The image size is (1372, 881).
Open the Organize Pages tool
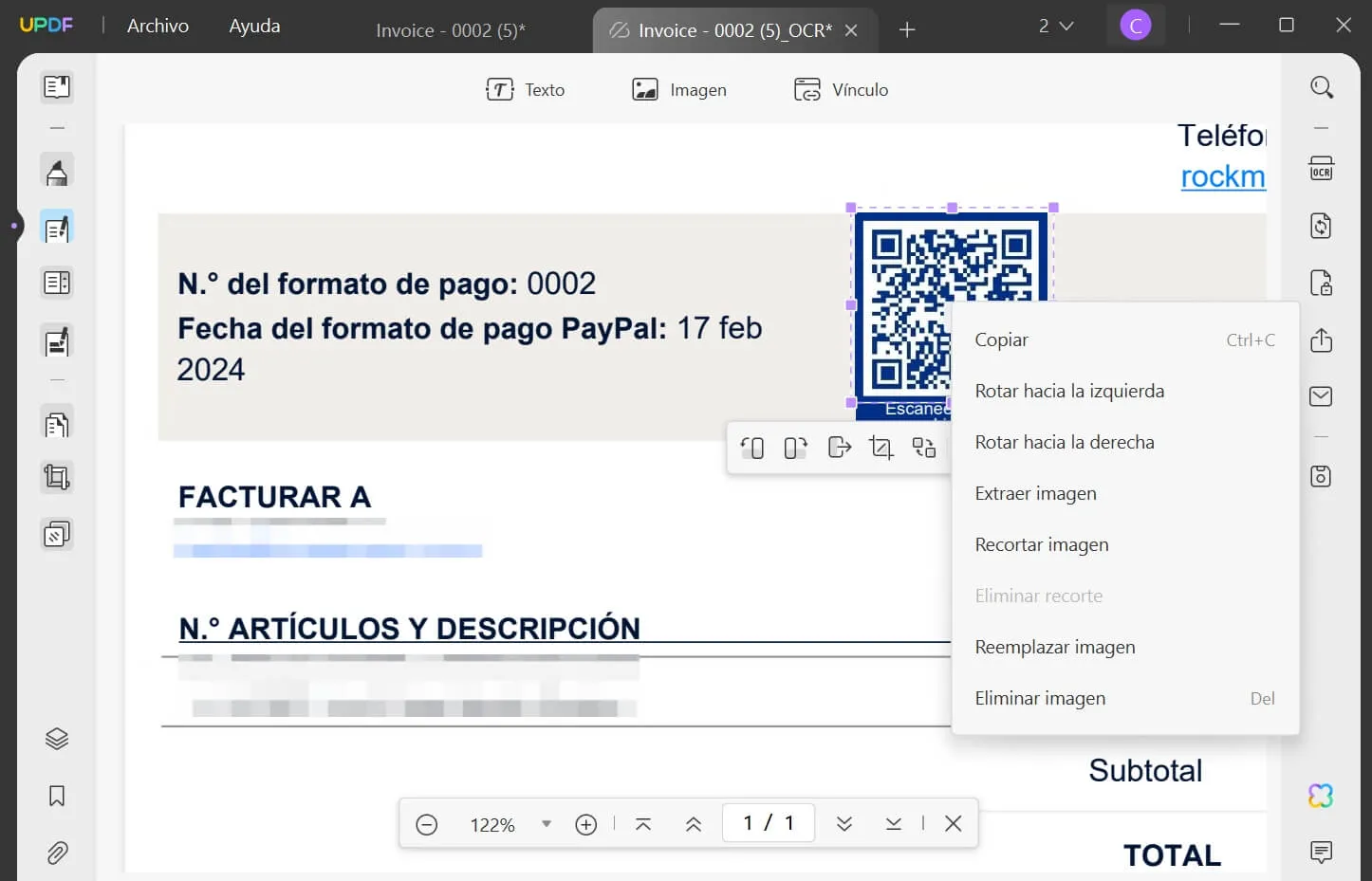pos(57,423)
